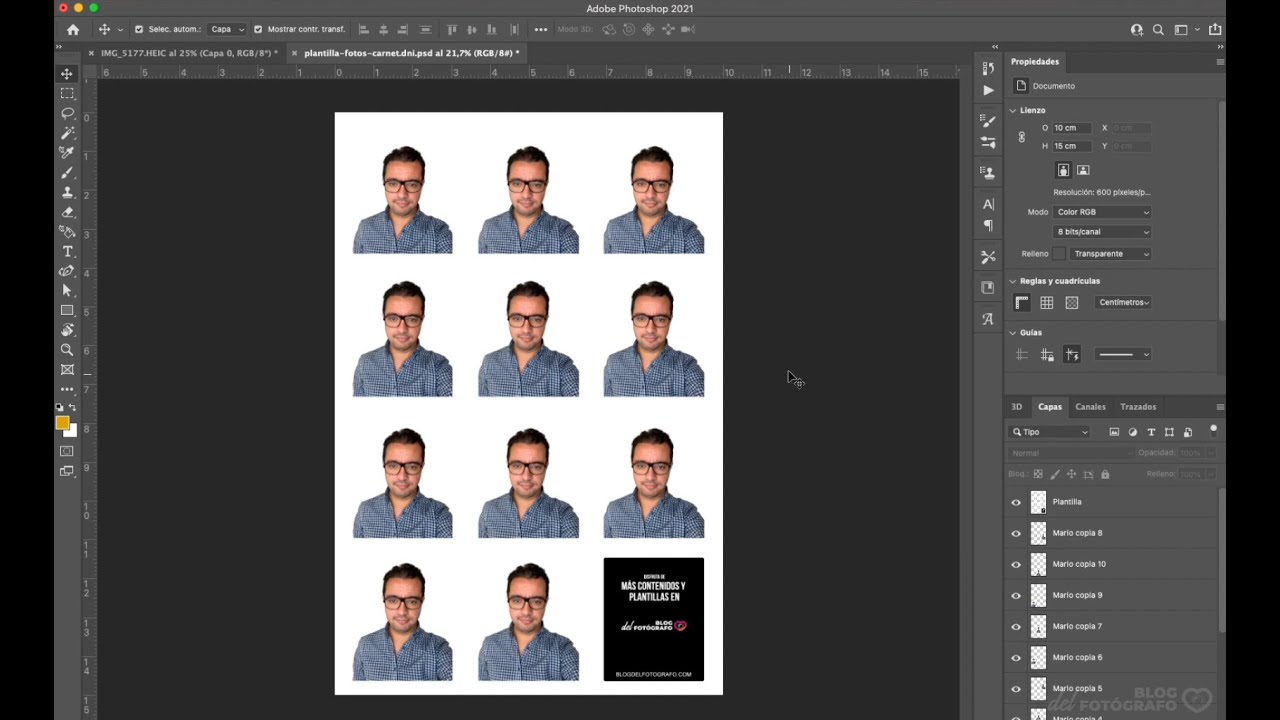Hide the Mario copia 10 layer
The width and height of the screenshot is (1280, 720).
click(x=1016, y=565)
